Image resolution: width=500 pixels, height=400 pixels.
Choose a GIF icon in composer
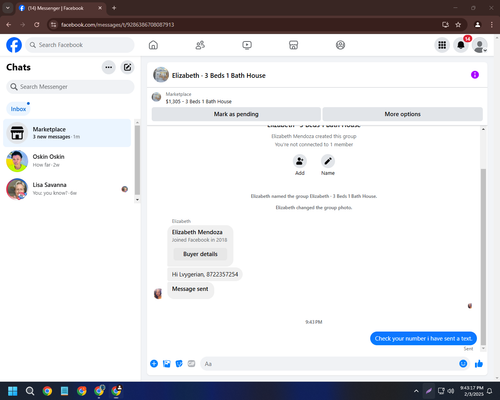(x=191, y=364)
